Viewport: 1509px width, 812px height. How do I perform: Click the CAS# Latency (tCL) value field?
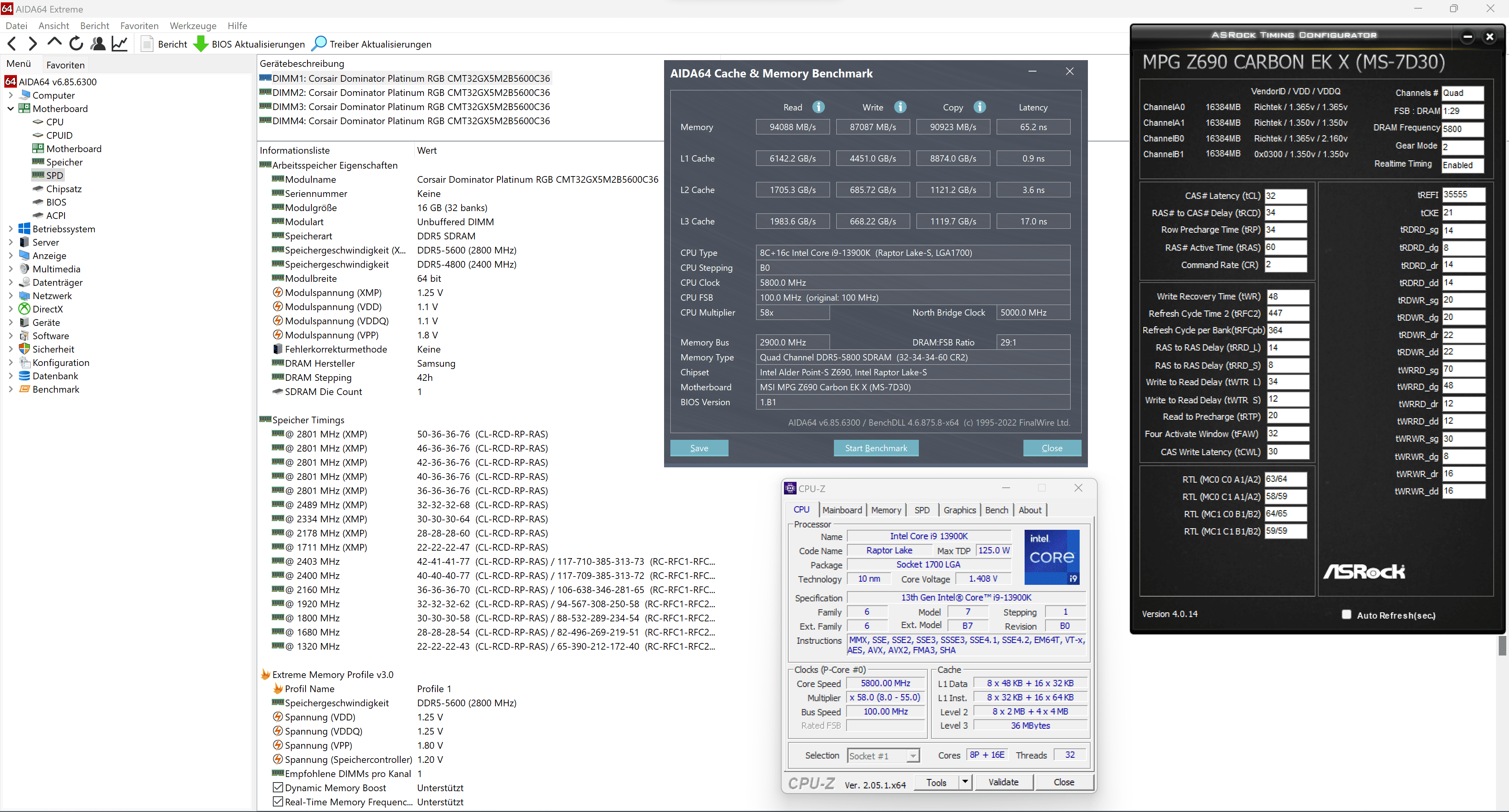pyautogui.click(x=1285, y=196)
